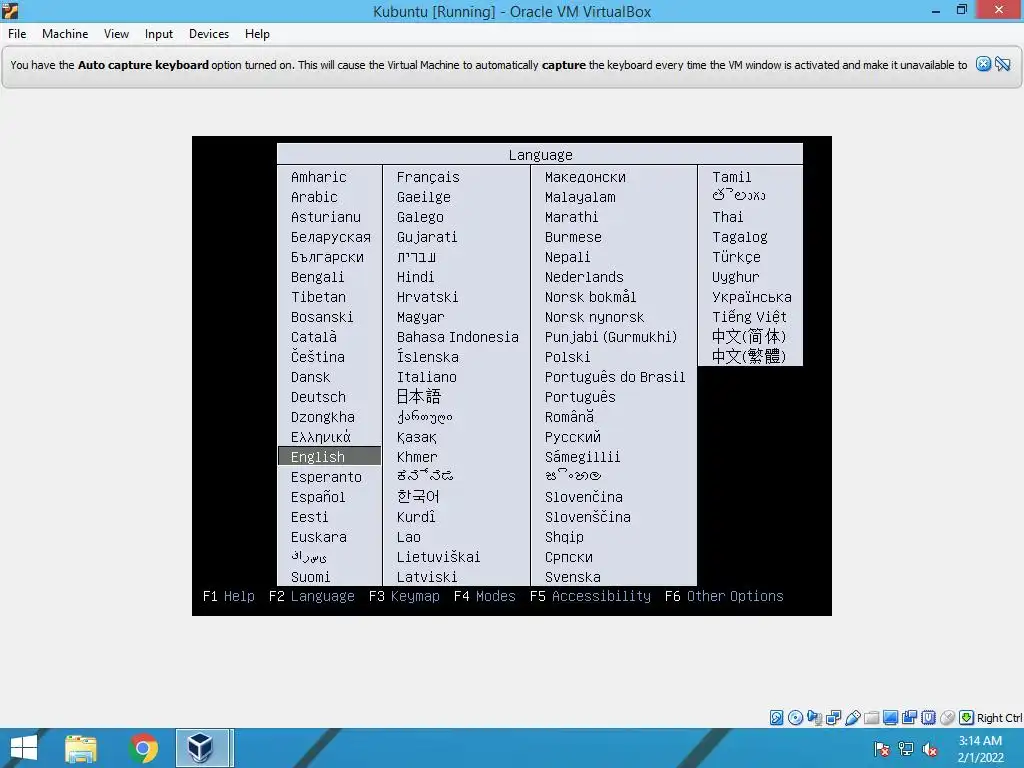The height and width of the screenshot is (768, 1024).
Task: Dismiss the auto capture keyboard notification
Action: (983, 64)
